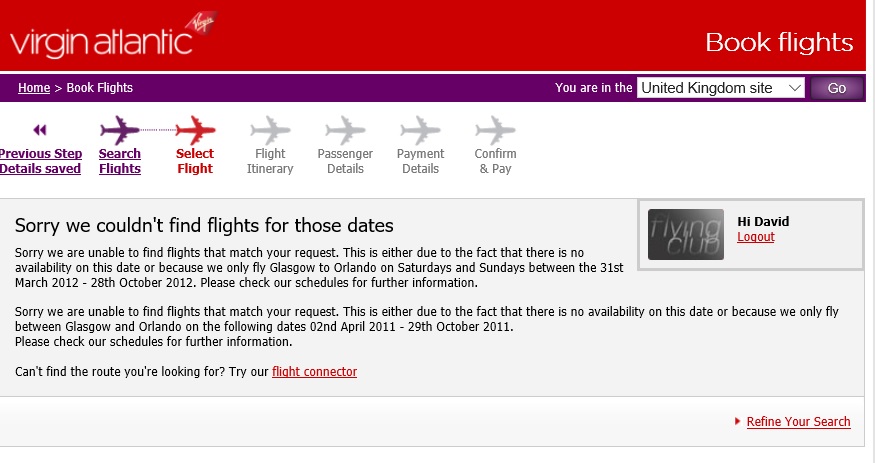Click the grey Passenger Details plane icon
Screen dimensions: 875x463
pos(345,130)
